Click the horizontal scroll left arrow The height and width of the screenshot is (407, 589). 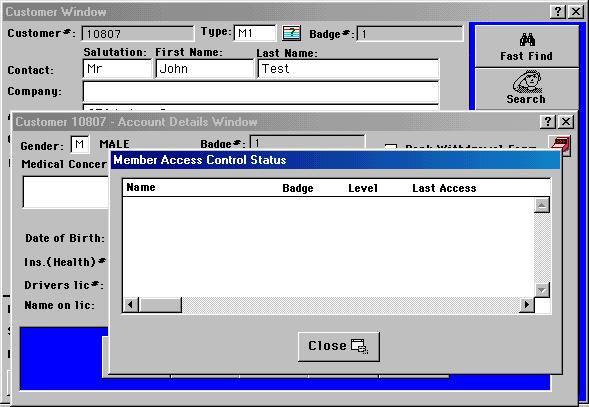coord(131,304)
